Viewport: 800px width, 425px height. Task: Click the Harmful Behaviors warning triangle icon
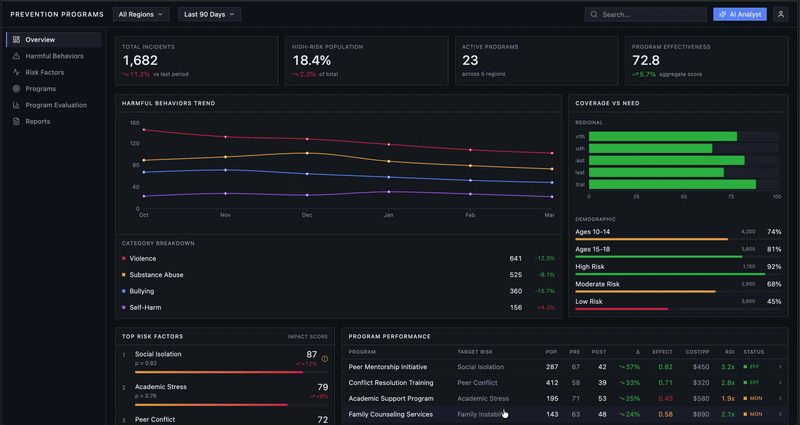16,56
